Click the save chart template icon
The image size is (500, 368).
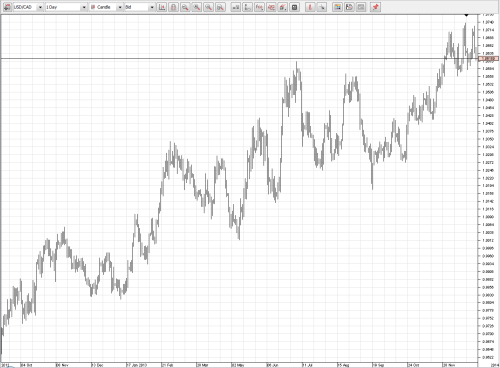349,7
